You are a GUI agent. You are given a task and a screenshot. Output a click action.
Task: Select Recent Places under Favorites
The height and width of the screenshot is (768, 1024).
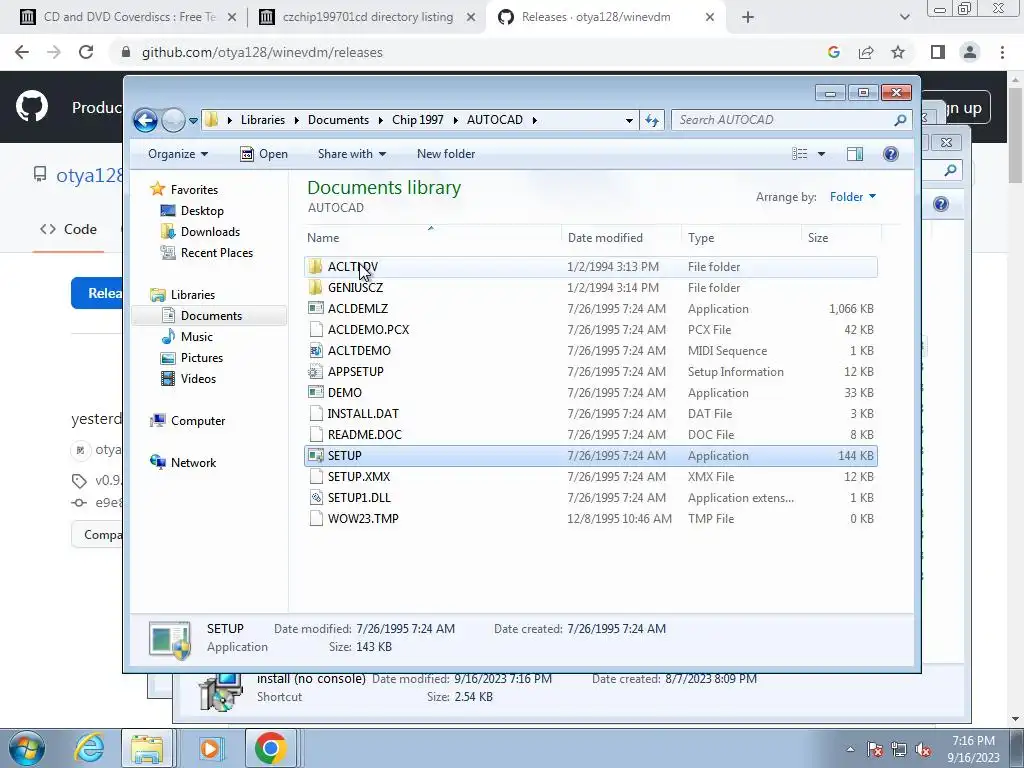[216, 253]
